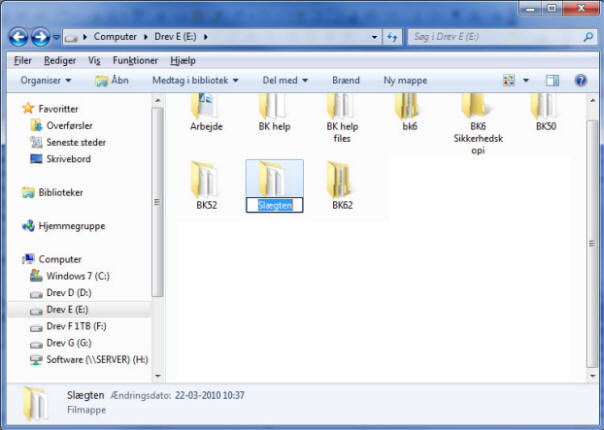604x430 pixels.
Task: Open the Vis menu
Action: (94, 60)
